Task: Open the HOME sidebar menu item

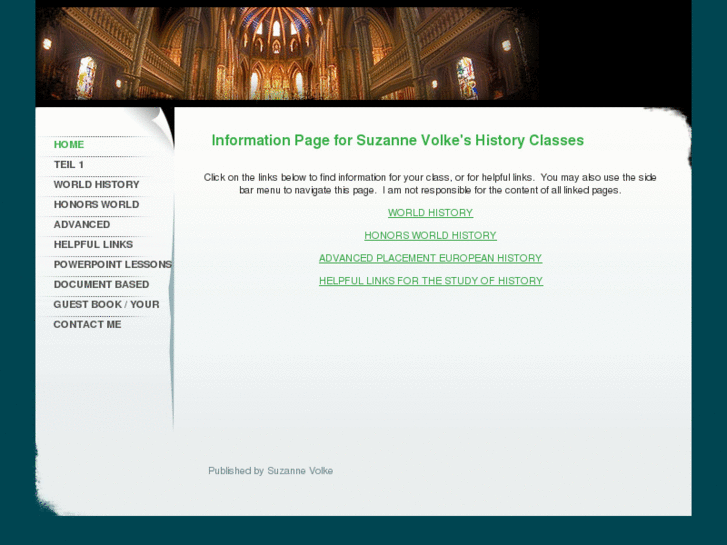Action: 69,145
